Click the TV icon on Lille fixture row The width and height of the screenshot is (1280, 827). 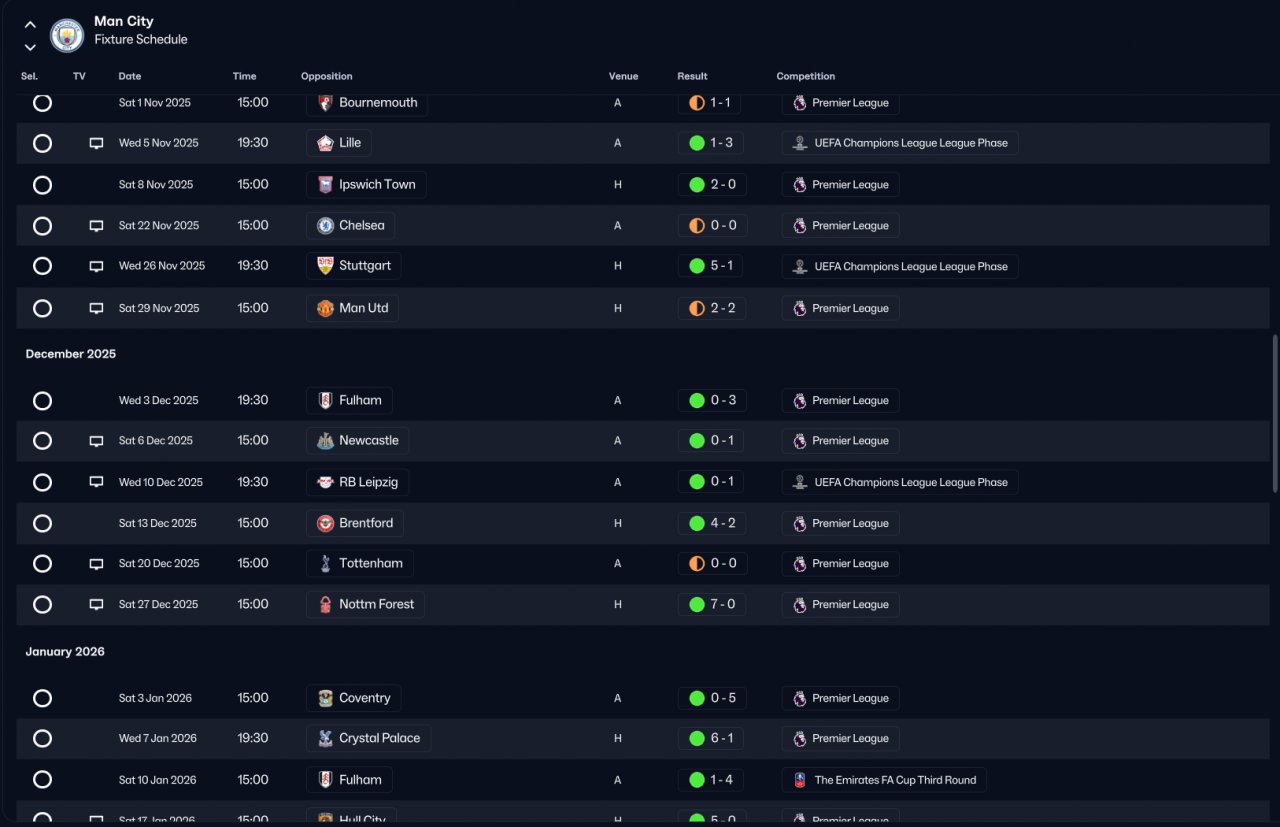tap(96, 143)
